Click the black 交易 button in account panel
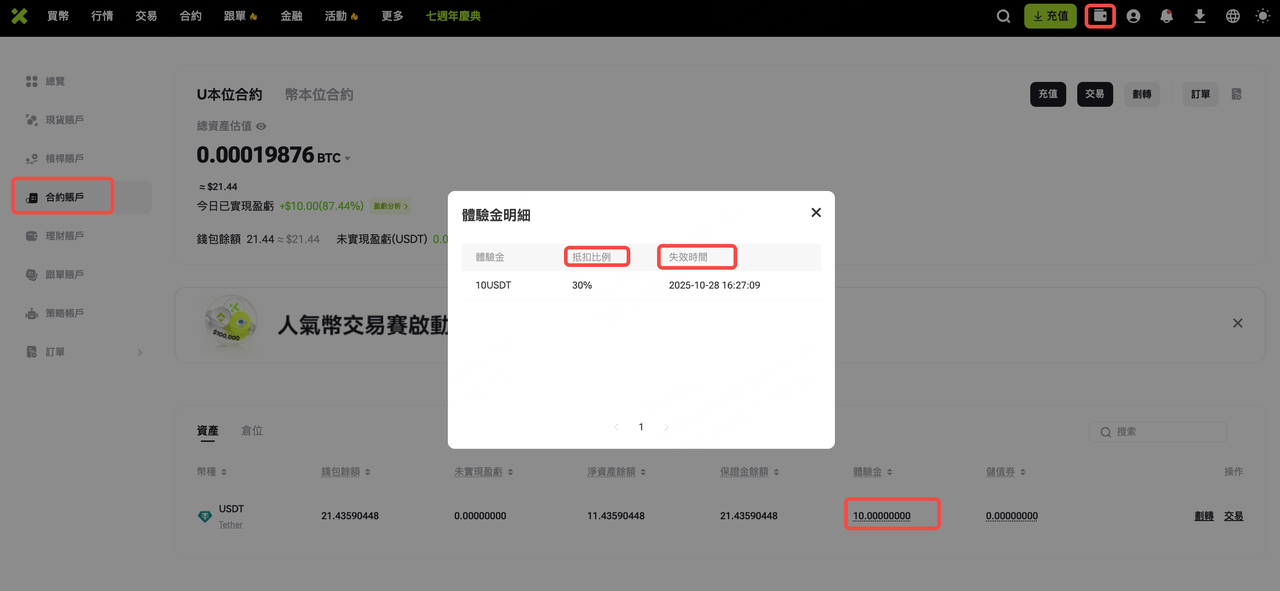 [1095, 94]
